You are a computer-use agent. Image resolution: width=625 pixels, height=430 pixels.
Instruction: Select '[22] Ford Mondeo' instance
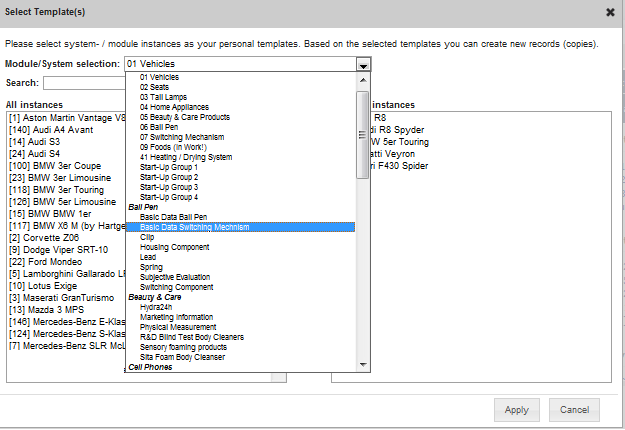[45, 262]
